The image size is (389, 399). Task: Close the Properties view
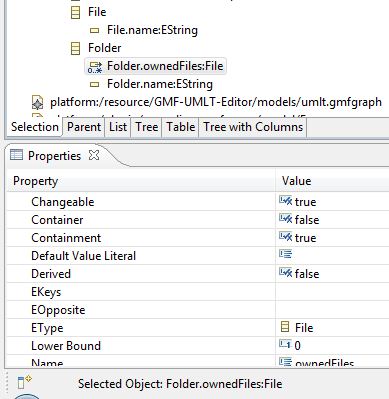tap(94, 155)
